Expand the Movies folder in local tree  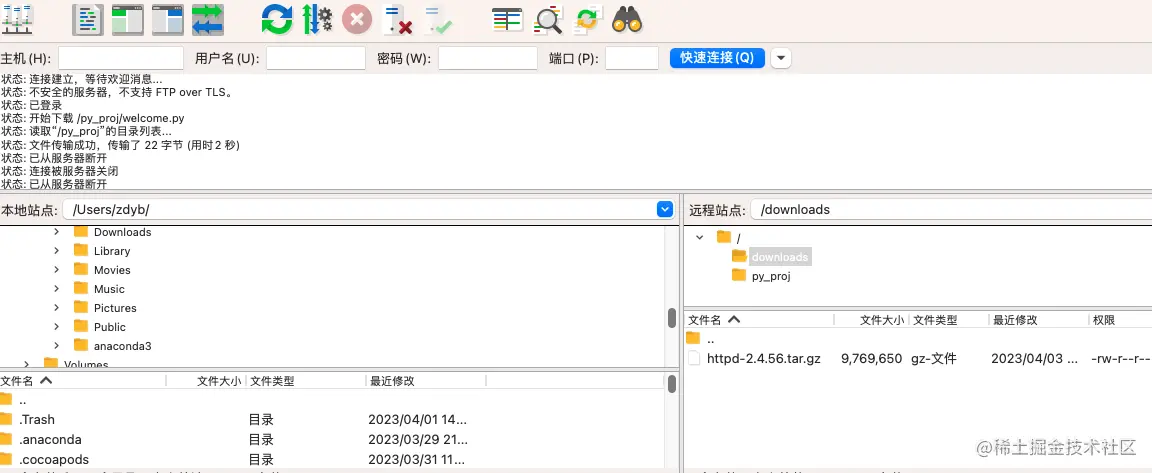tap(57, 270)
